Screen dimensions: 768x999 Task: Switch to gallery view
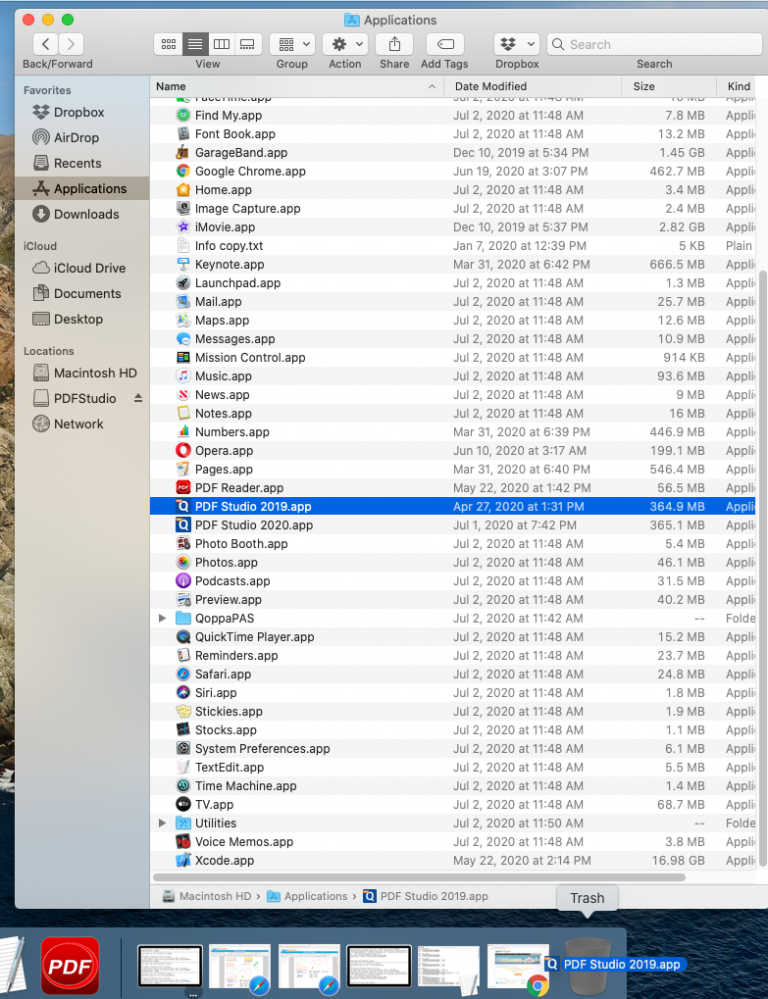(x=247, y=44)
